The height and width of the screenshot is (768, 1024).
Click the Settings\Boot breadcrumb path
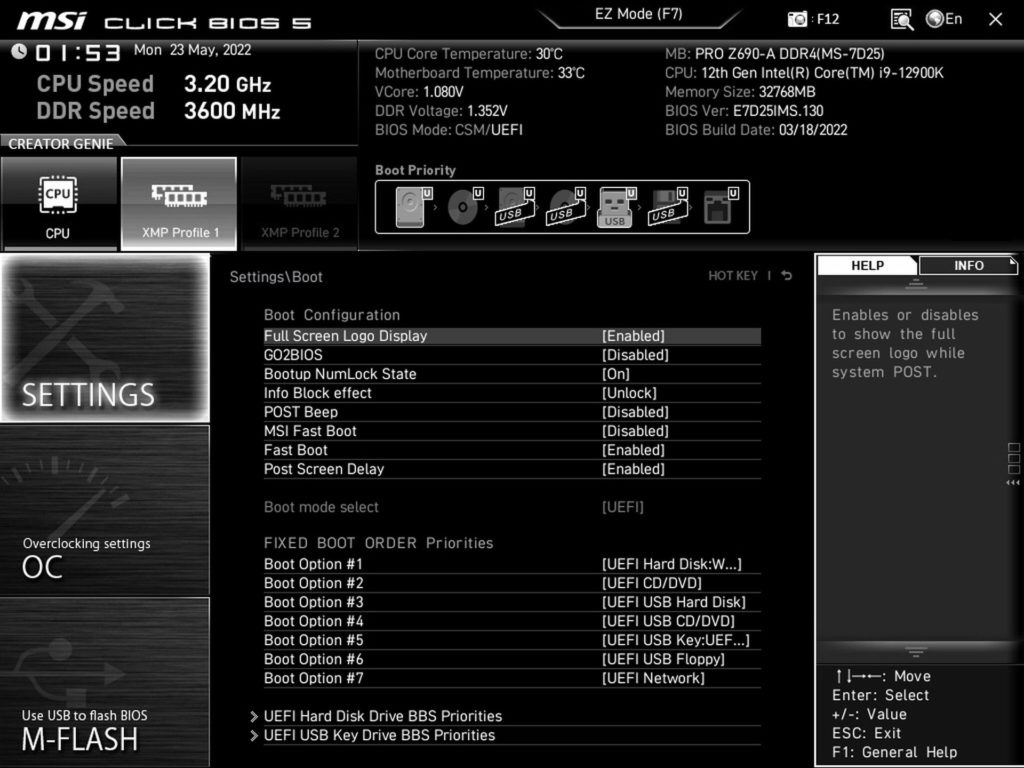point(276,276)
